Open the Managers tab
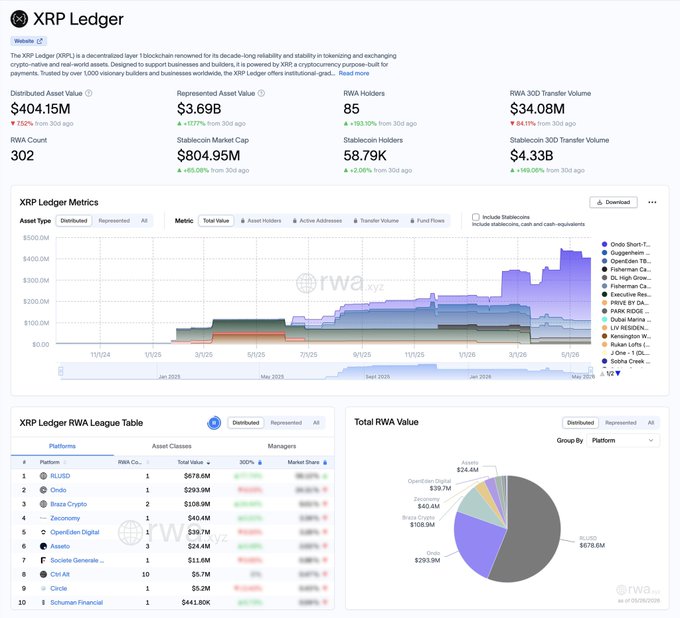The width and height of the screenshot is (680, 618). coord(282,446)
